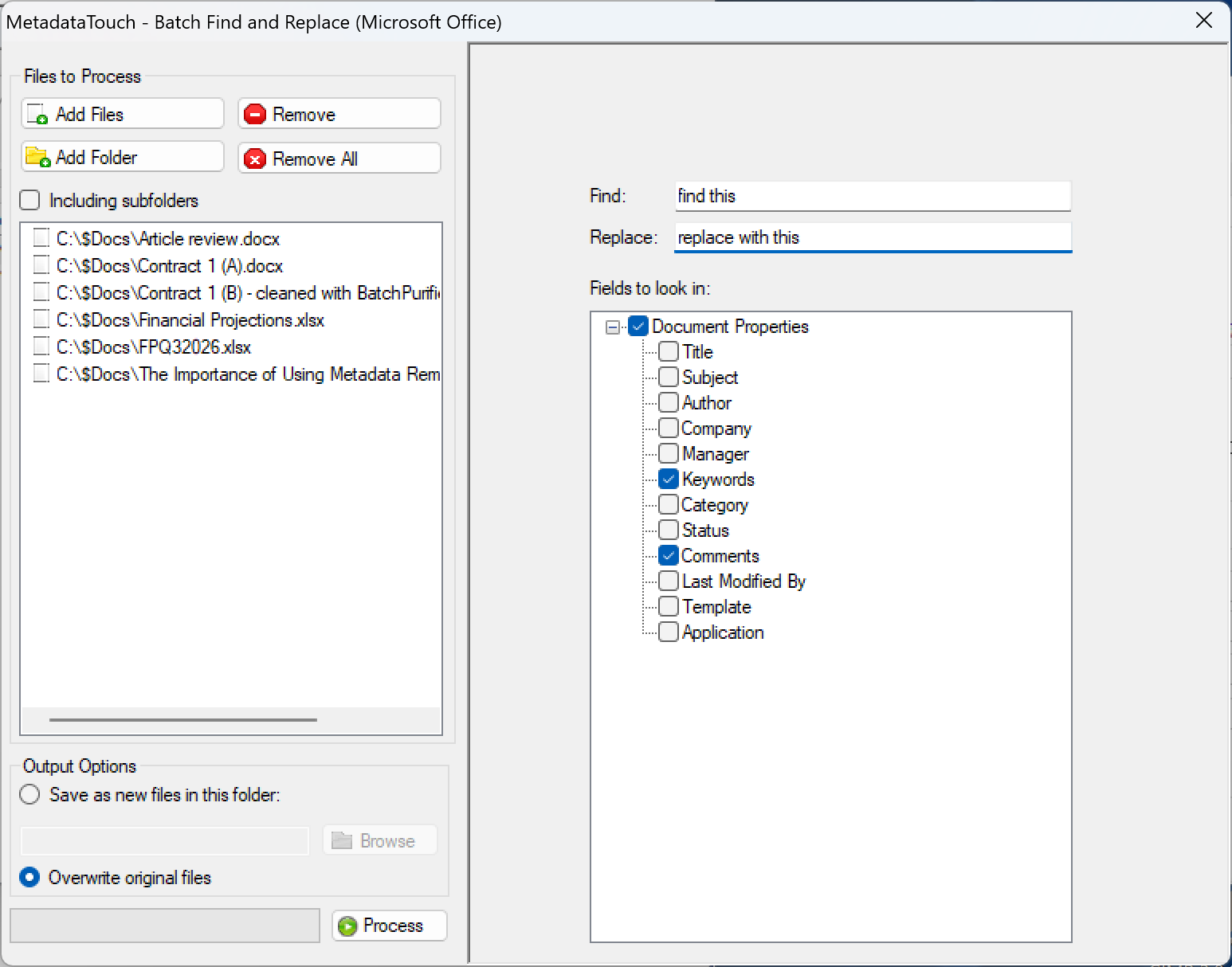The image size is (1232, 967).
Task: Tick the Application field checkbox
Action: [x=669, y=632]
